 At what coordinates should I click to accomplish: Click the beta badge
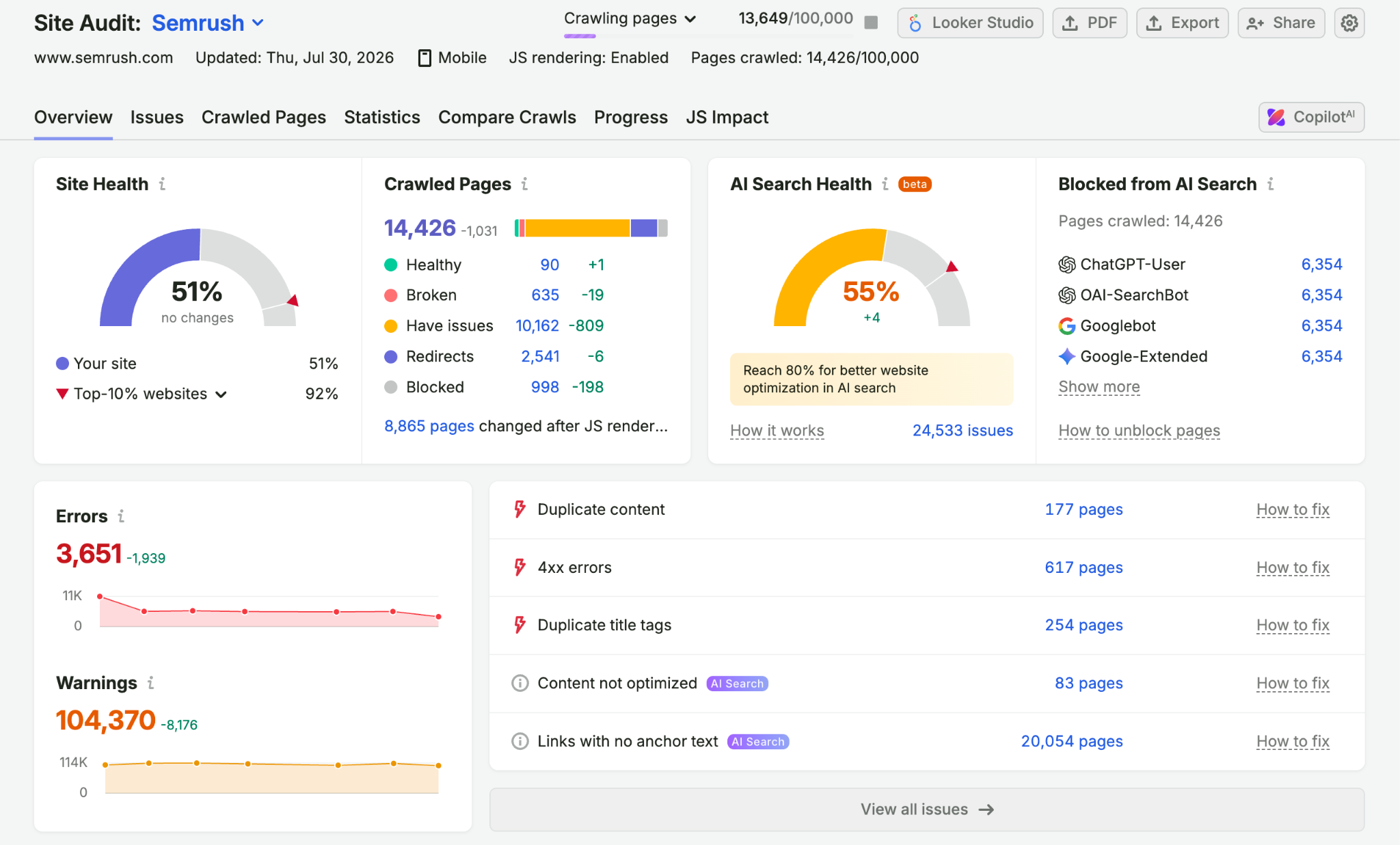click(915, 184)
